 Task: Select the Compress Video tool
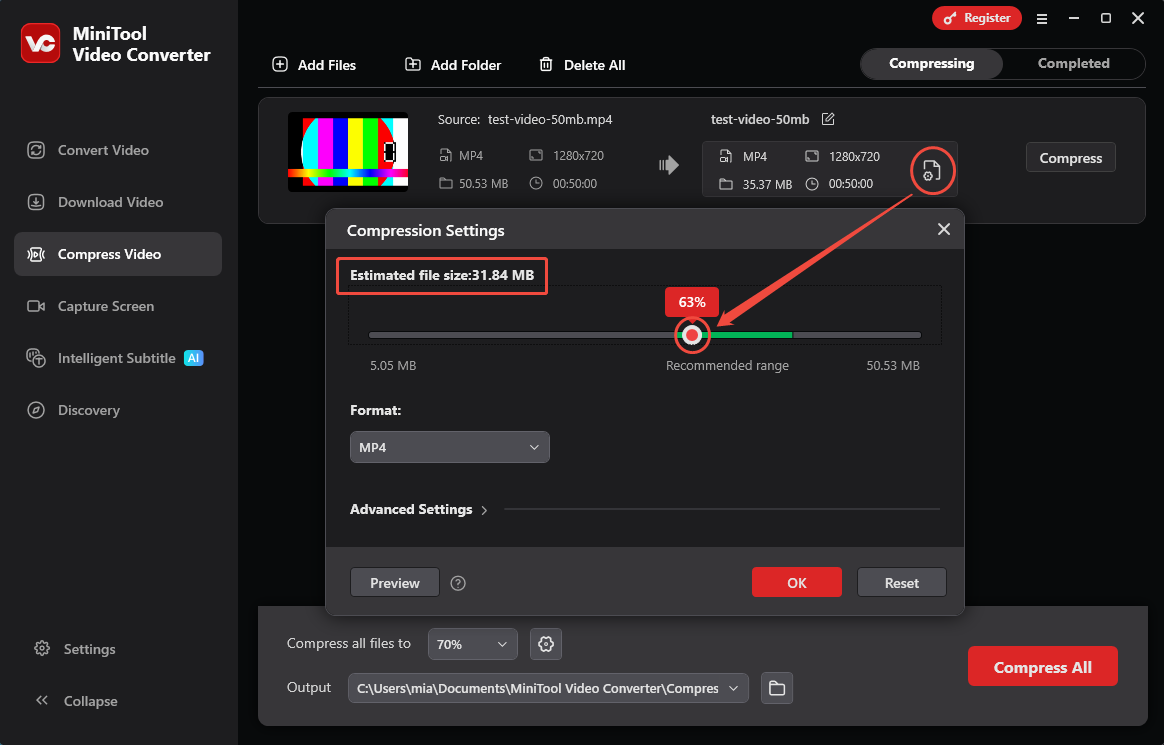pos(38,253)
